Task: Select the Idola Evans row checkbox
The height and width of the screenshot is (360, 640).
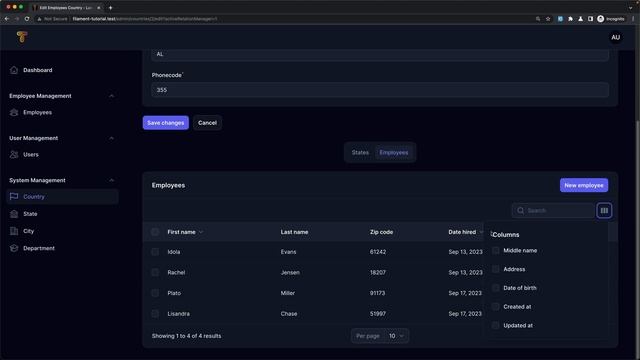Action: [x=155, y=252]
